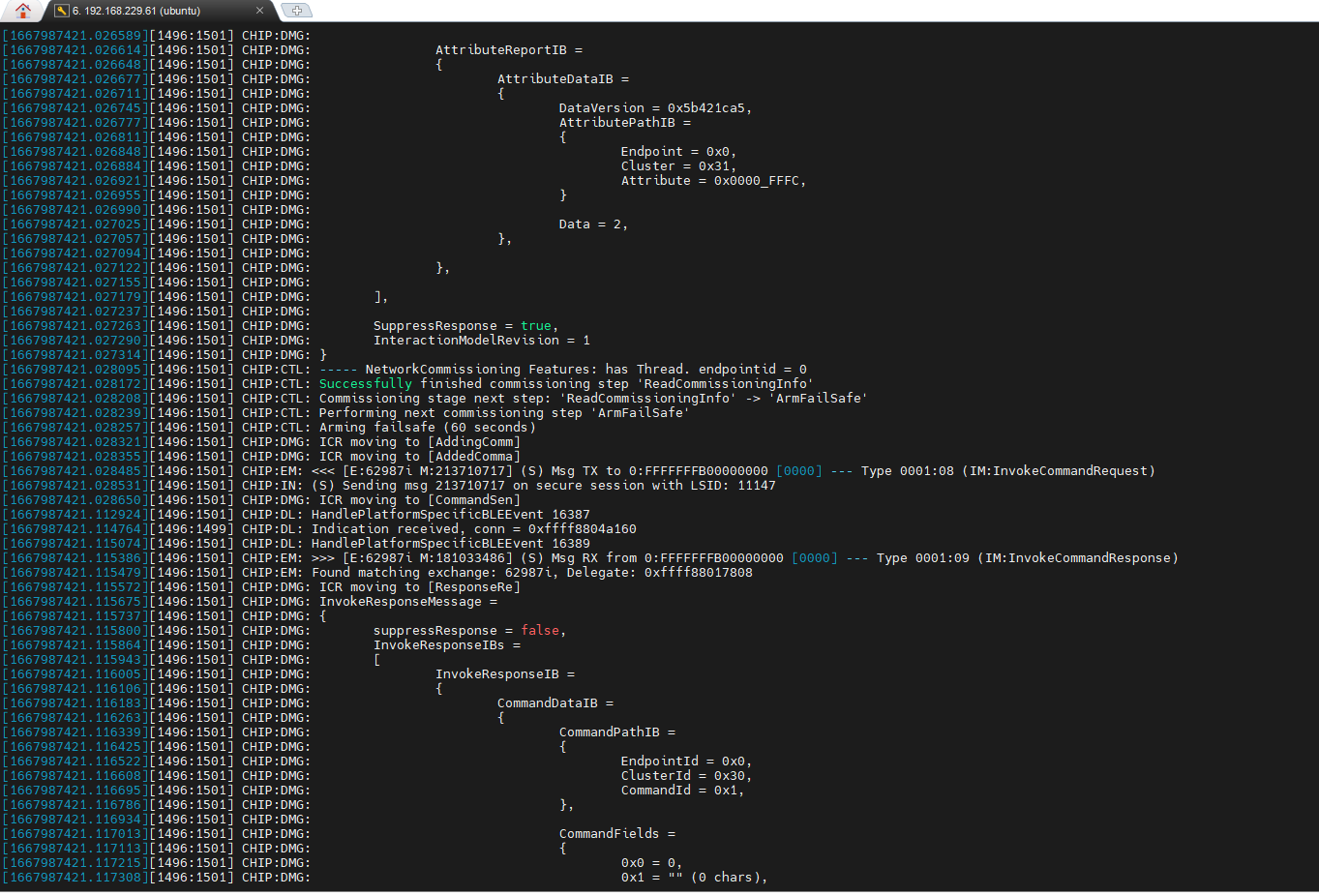Click 'ICR moving to [AddedComma]' line
Screen dimensions: 1319x896
pos(420,457)
